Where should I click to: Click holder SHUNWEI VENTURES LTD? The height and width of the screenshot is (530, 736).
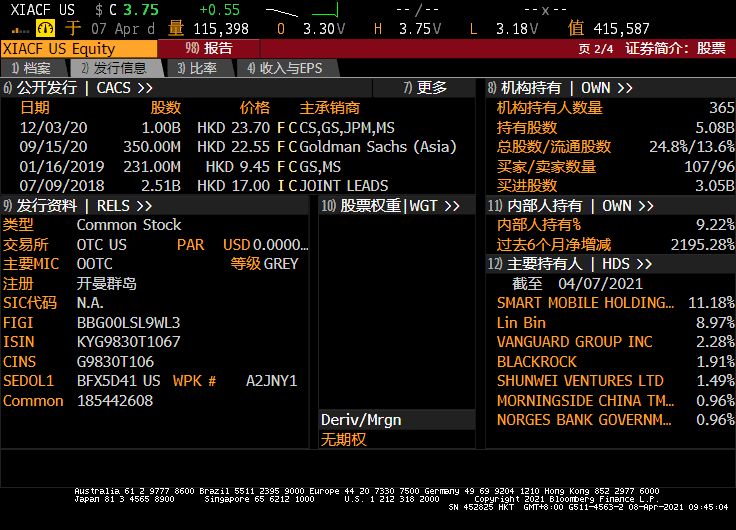580,381
